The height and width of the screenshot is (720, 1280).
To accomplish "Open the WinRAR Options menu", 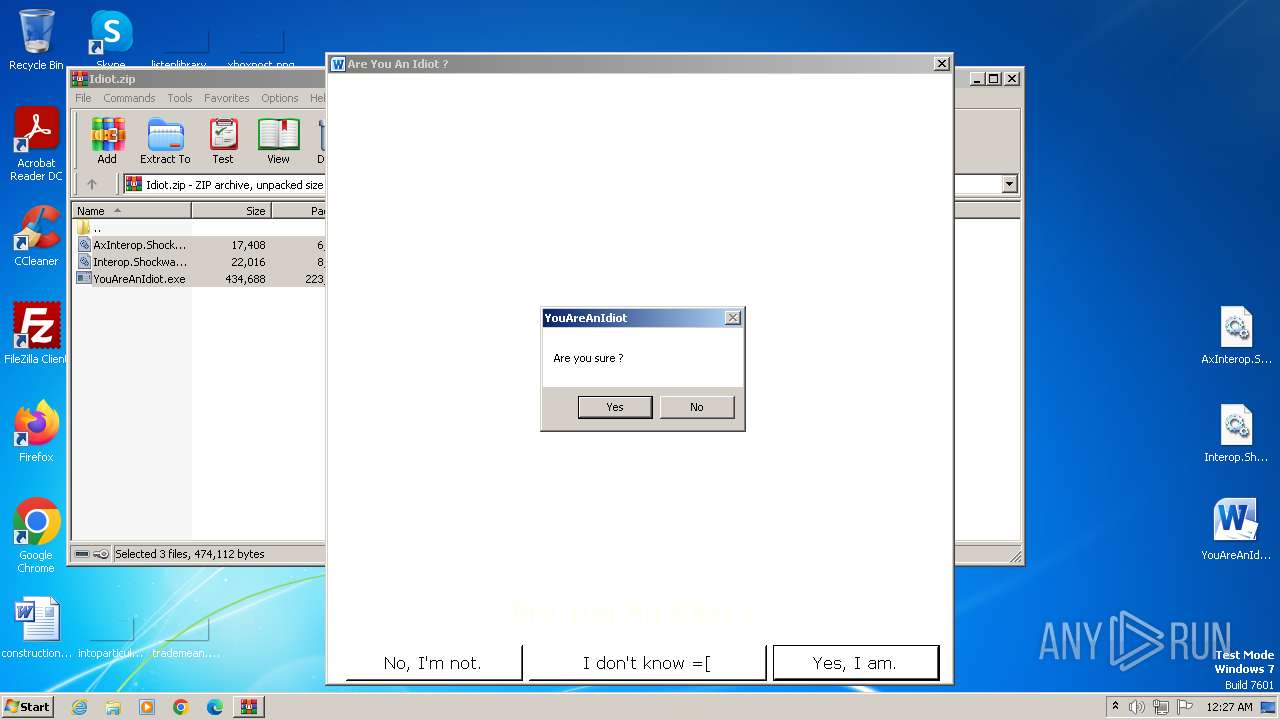I will [280, 98].
